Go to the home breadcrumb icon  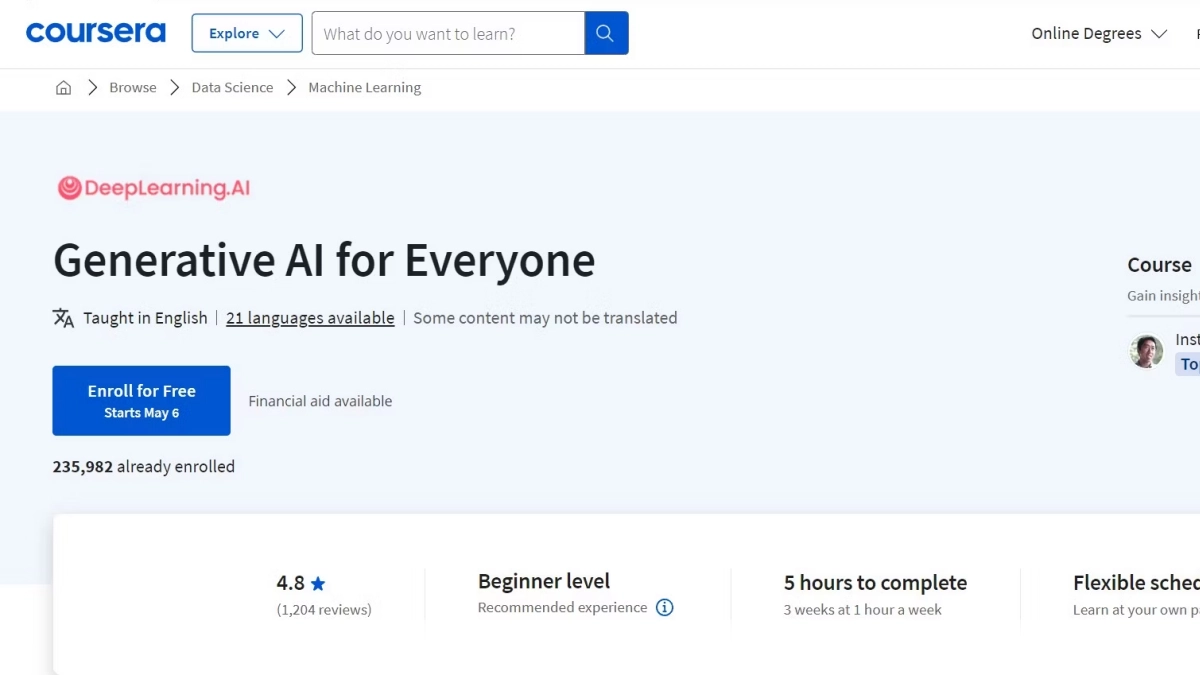pyautogui.click(x=63, y=88)
